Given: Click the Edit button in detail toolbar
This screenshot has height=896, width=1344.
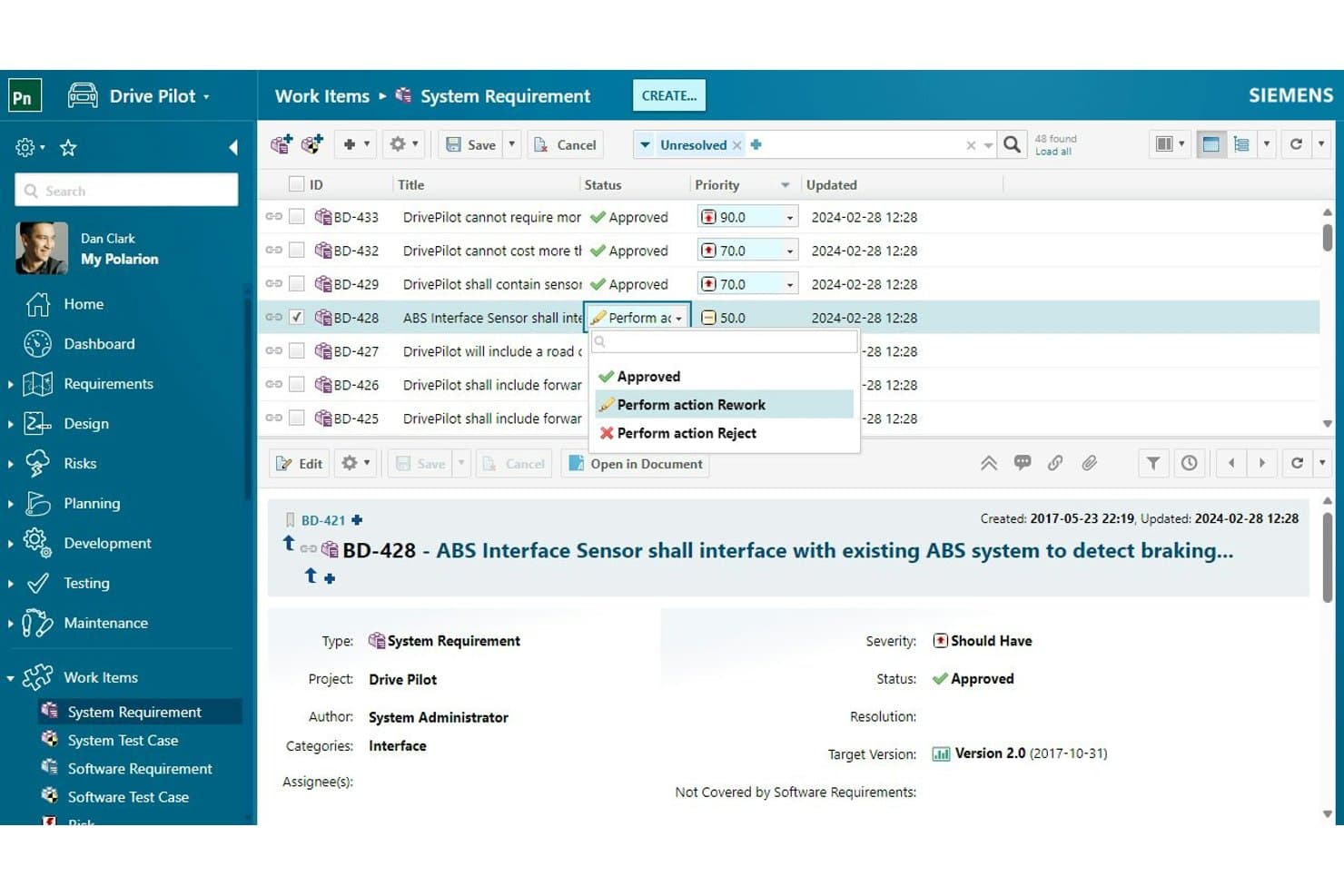Looking at the screenshot, I should click(300, 464).
